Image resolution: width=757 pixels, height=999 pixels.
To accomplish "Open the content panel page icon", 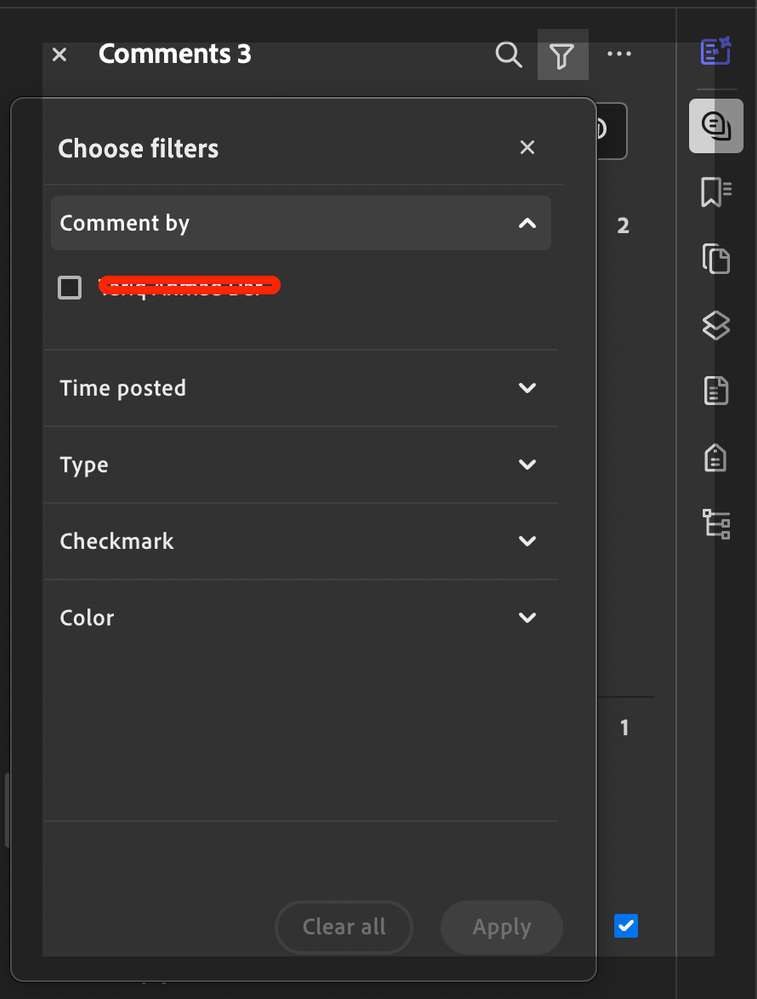I will pyautogui.click(x=716, y=391).
